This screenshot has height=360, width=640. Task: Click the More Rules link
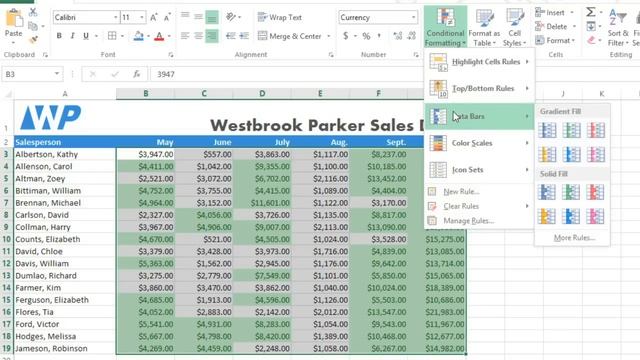tap(574, 238)
